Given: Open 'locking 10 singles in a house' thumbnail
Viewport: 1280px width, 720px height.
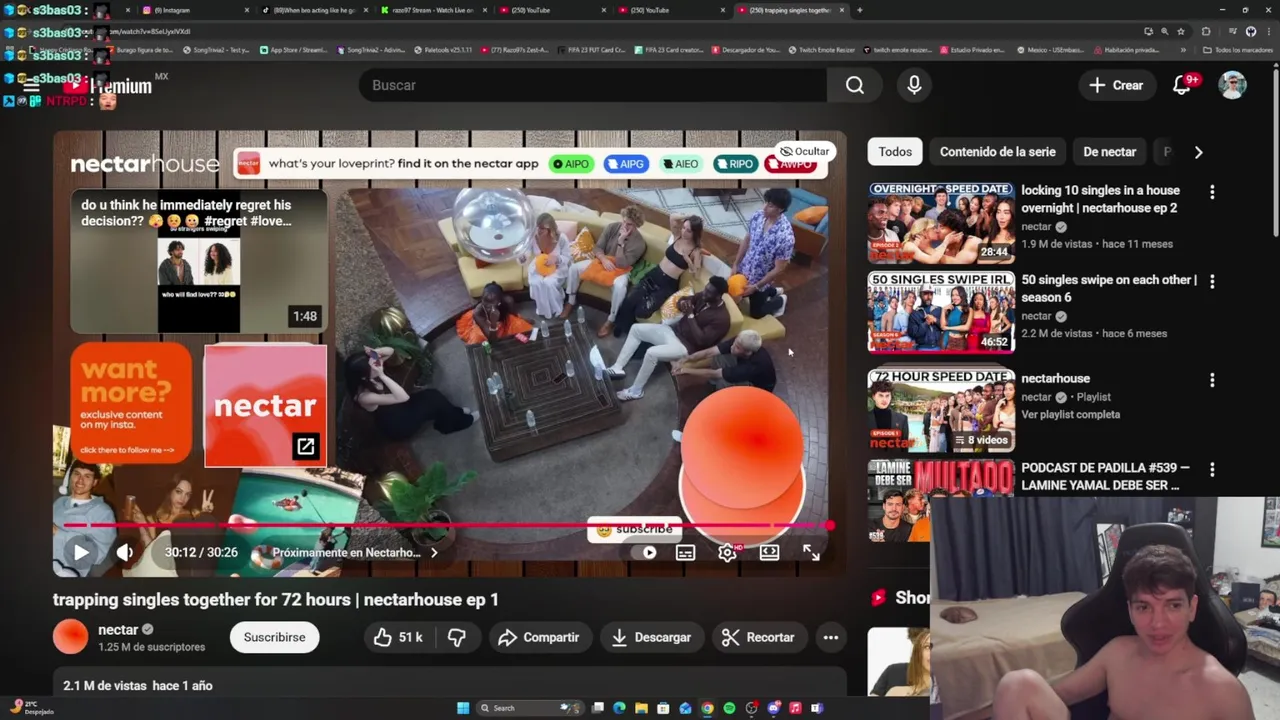Looking at the screenshot, I should tap(941, 222).
